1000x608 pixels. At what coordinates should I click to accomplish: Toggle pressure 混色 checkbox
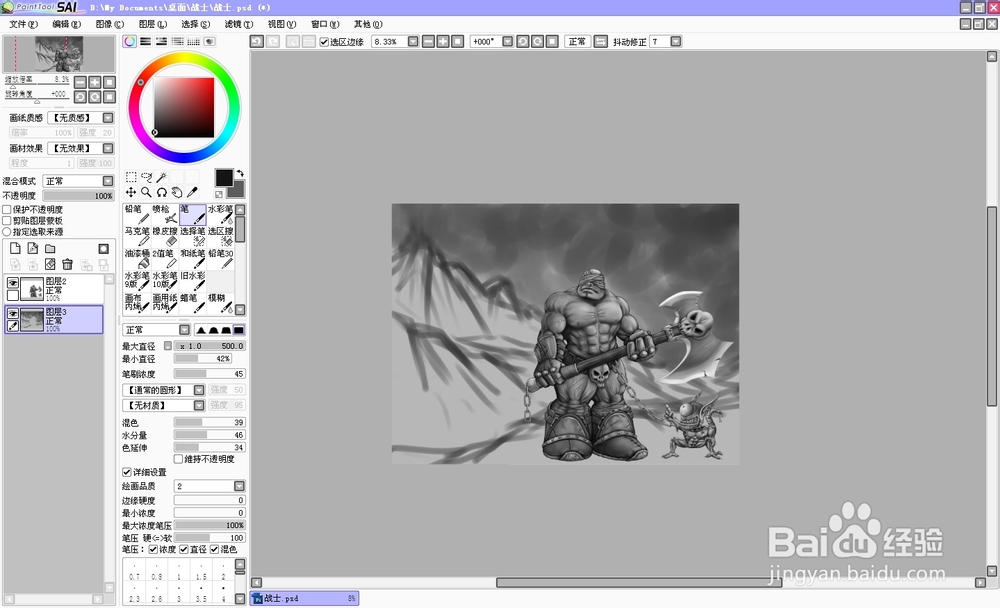point(214,549)
